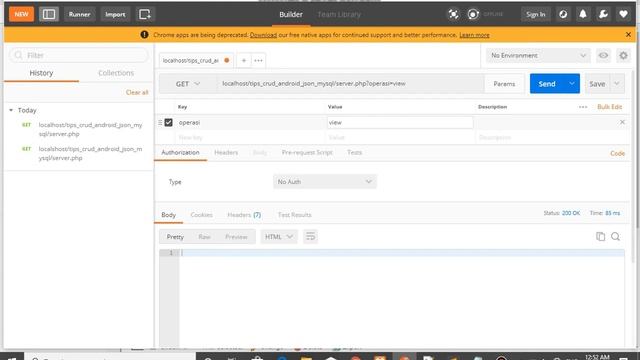This screenshot has width=640, height=360.
Task: Open history entry starting with localshost/tips_crud
Action: pos(90,153)
